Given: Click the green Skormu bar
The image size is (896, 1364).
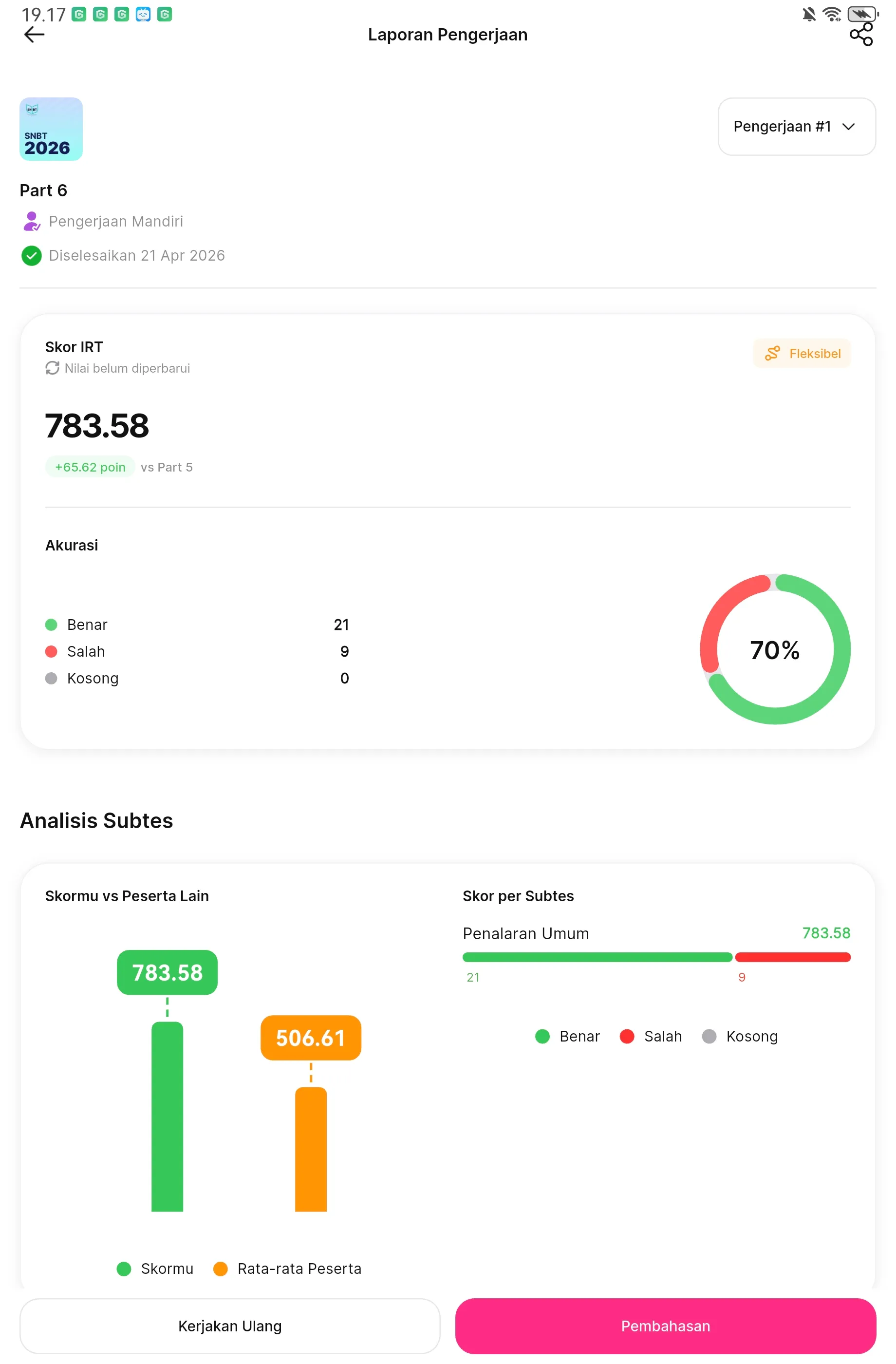Looking at the screenshot, I should pyautogui.click(x=168, y=1117).
